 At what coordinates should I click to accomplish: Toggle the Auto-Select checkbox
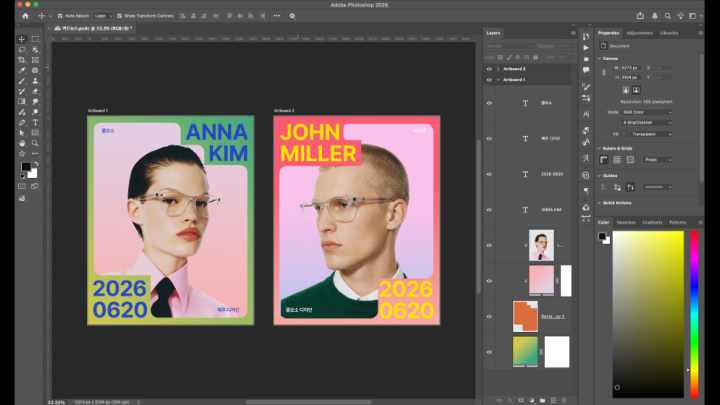pos(60,16)
